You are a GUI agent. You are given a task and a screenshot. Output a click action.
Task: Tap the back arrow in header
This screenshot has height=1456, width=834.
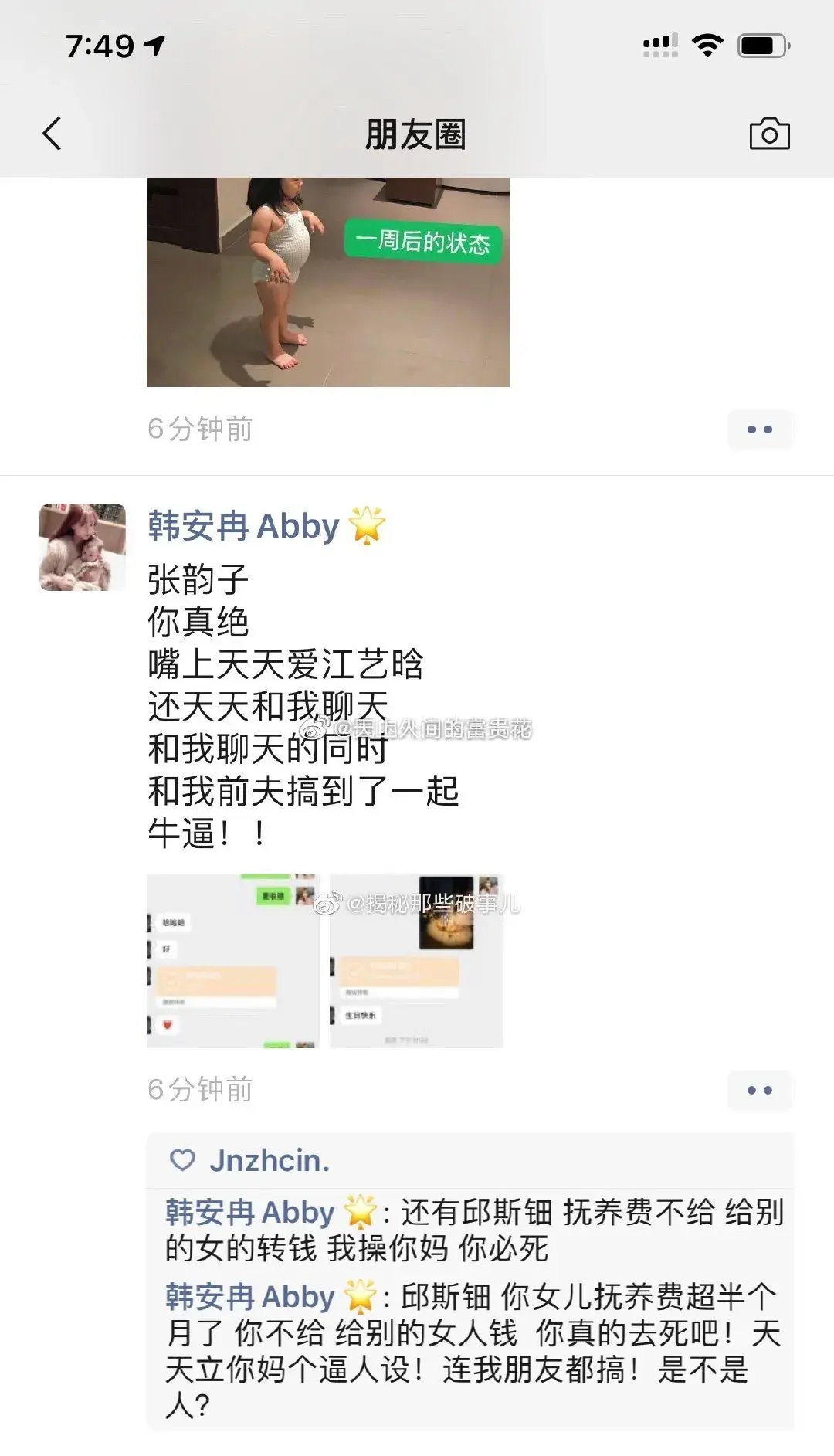[x=52, y=134]
